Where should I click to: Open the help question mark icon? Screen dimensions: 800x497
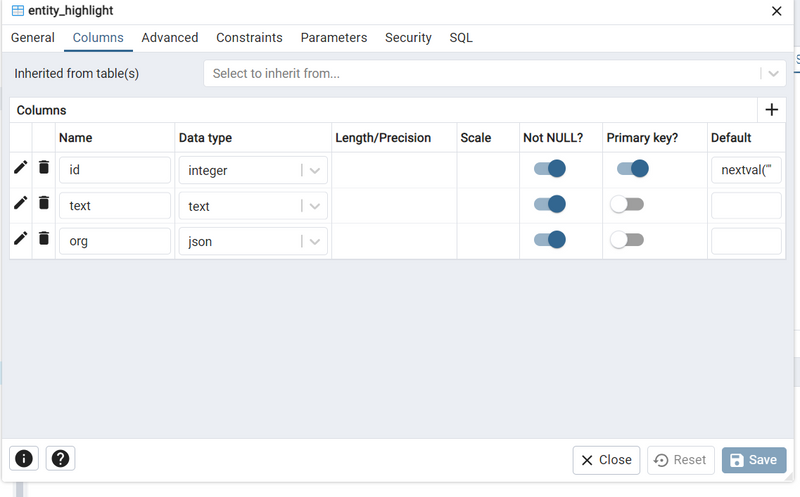(x=60, y=459)
